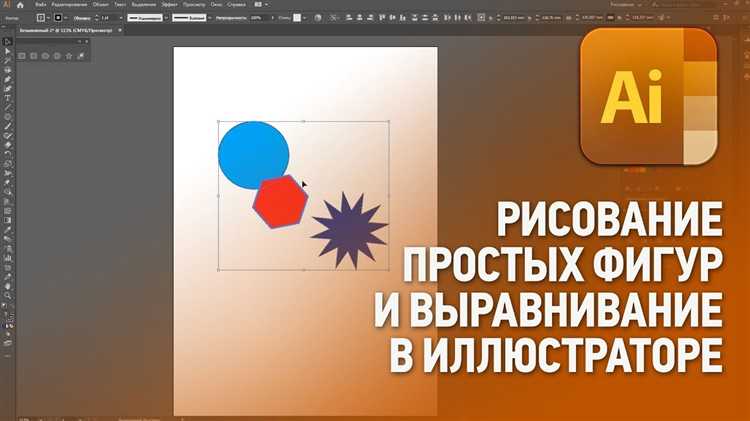Close the document tab
750x421 pixels.
[x=120, y=30]
